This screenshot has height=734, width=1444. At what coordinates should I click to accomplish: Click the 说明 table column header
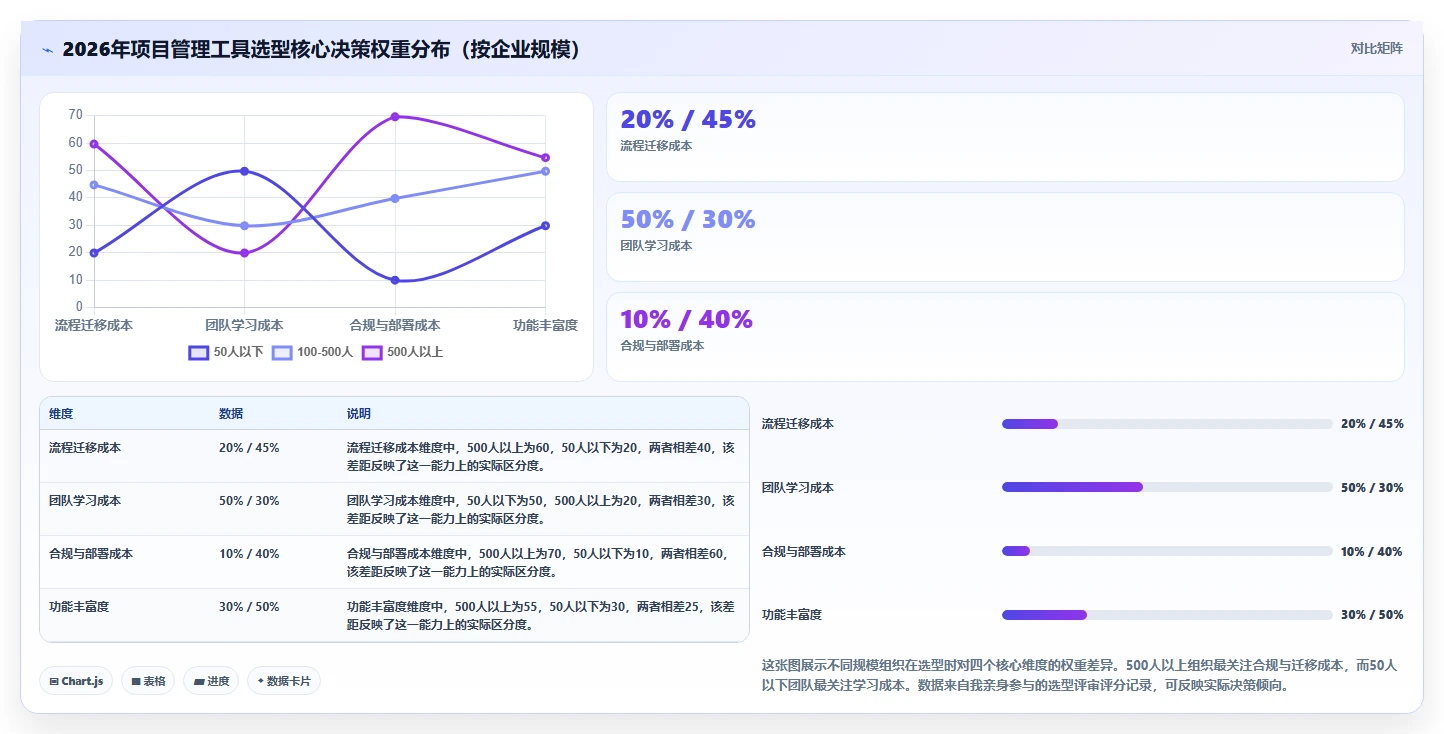click(359, 414)
